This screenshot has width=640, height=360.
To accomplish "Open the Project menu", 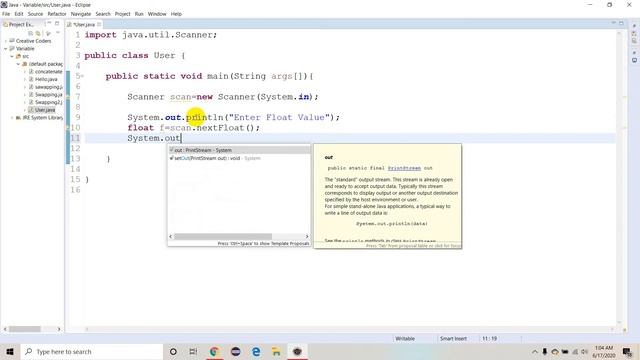I will coord(122,14).
